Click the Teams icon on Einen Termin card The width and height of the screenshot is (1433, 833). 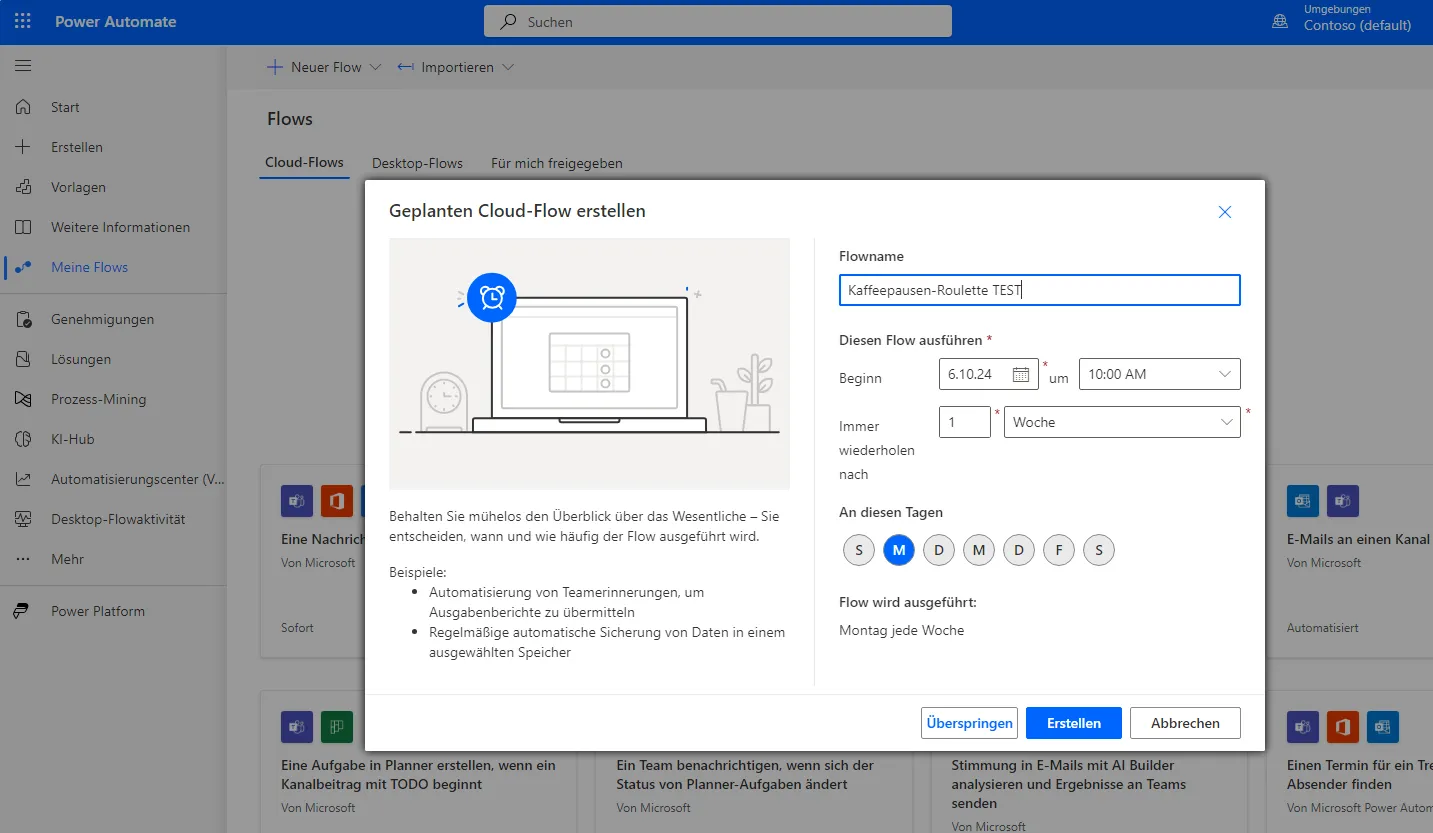click(1303, 727)
